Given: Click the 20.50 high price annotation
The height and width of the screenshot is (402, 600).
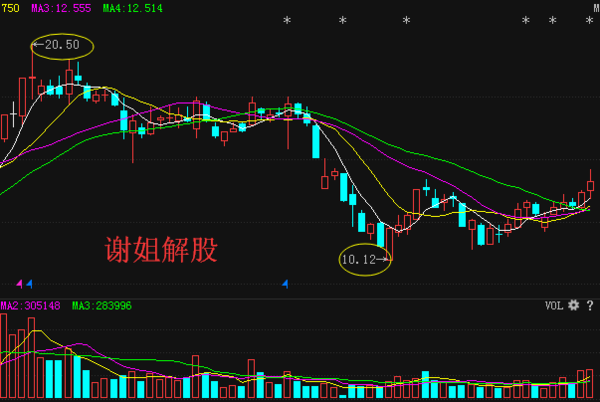Looking at the screenshot, I should [61, 45].
